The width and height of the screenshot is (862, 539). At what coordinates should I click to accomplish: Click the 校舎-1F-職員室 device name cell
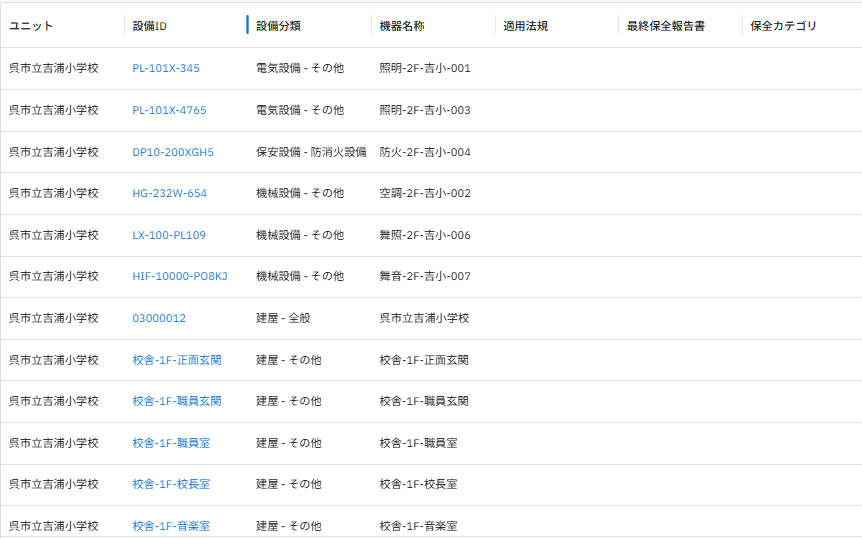[418, 443]
